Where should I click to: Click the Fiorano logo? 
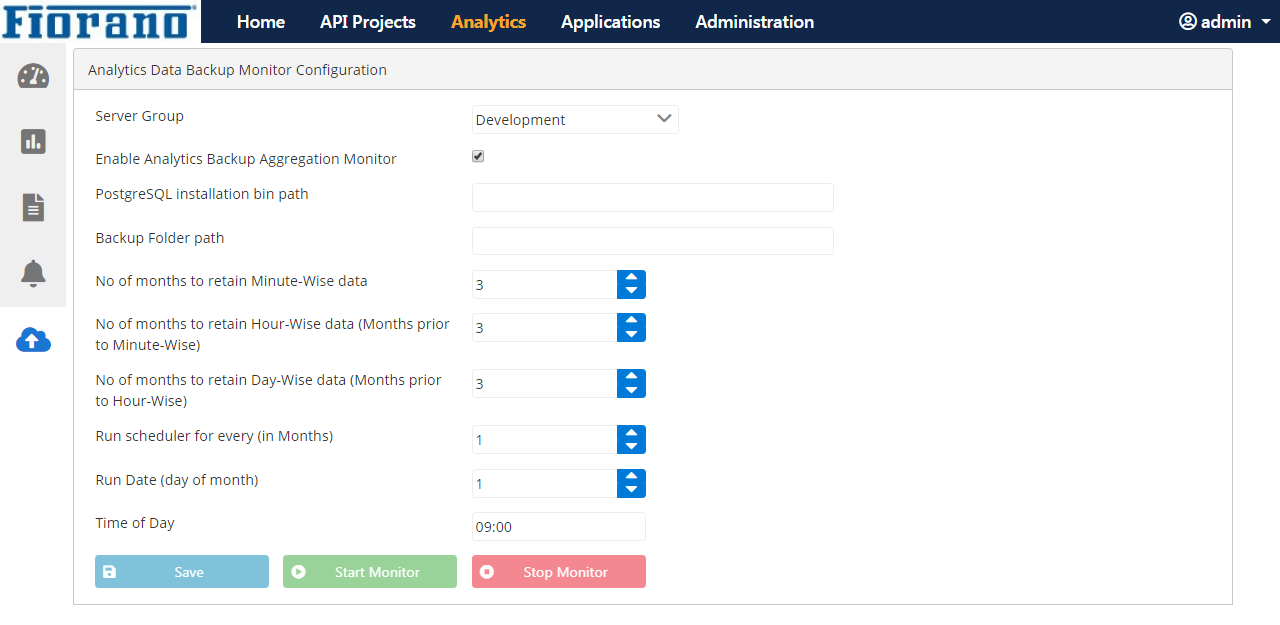point(100,21)
